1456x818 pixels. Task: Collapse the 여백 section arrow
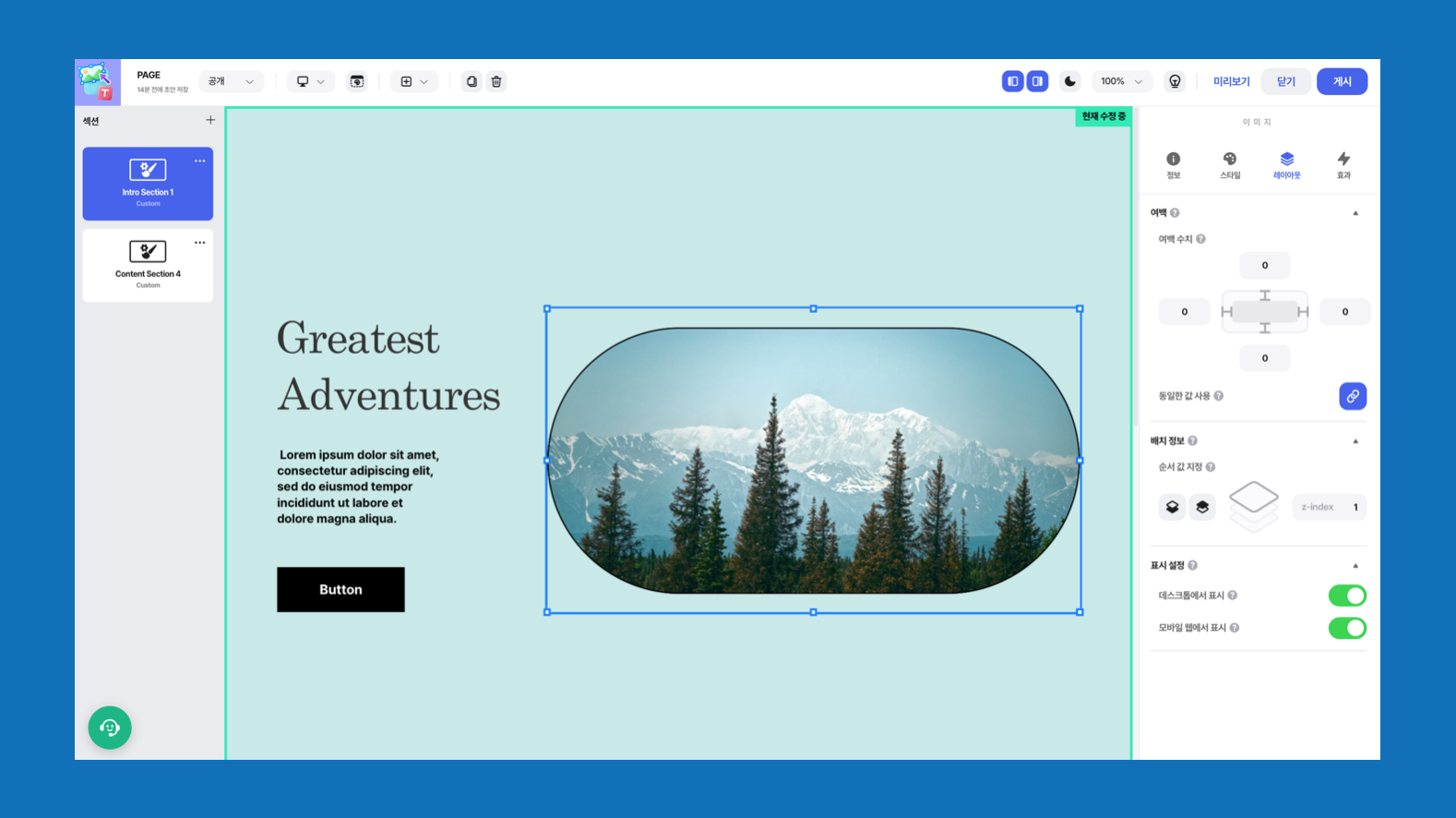(1355, 213)
